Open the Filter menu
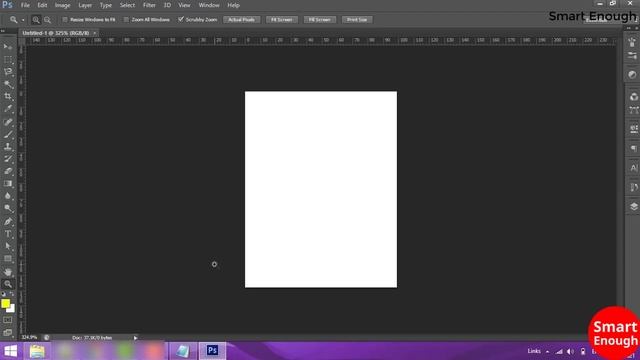 point(149,5)
